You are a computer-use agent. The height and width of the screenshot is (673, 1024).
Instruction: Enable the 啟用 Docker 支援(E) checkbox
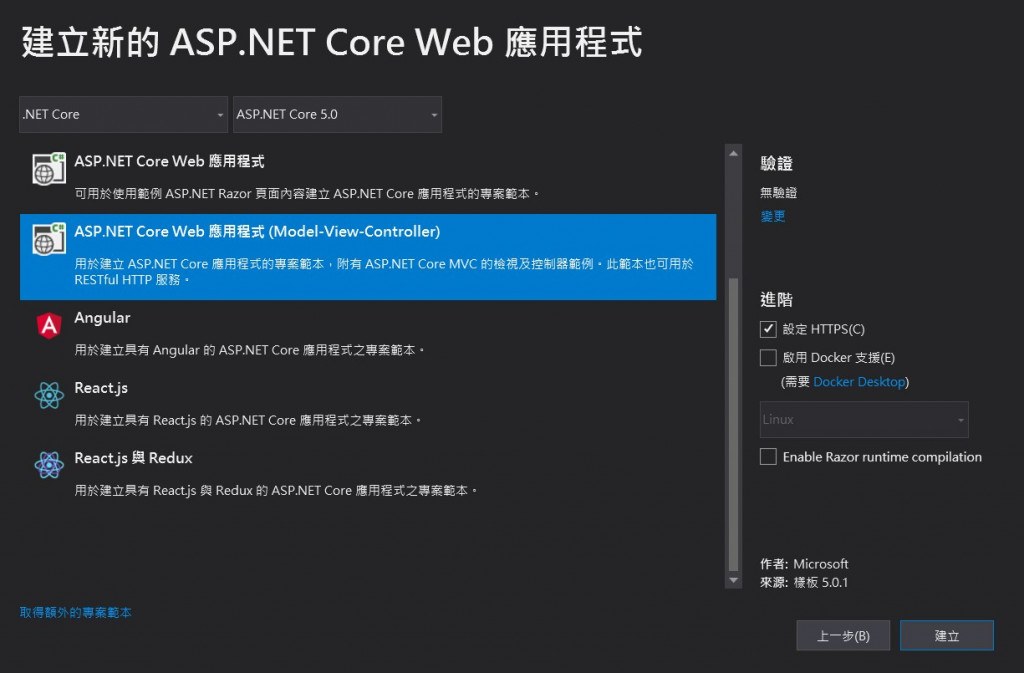[768, 358]
